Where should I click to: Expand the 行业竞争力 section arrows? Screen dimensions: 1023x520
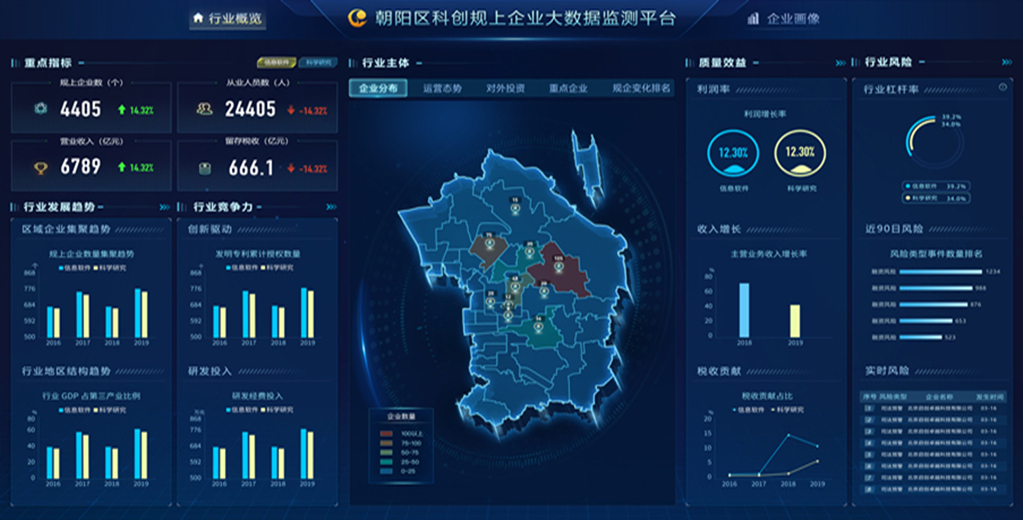331,207
